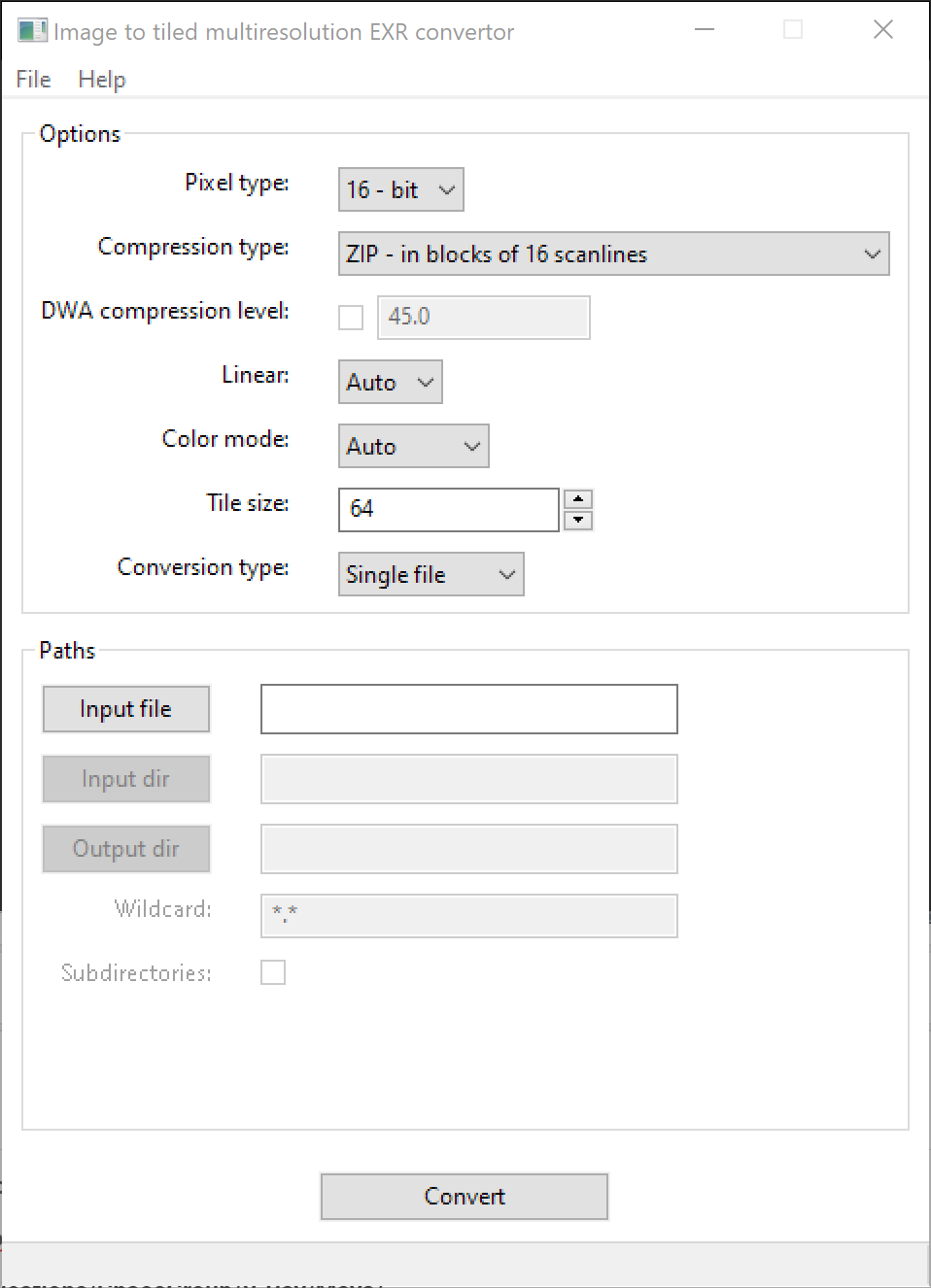Increase tile size with the up arrow
Image resolution: width=931 pixels, height=1288 pixels.
coord(578,499)
